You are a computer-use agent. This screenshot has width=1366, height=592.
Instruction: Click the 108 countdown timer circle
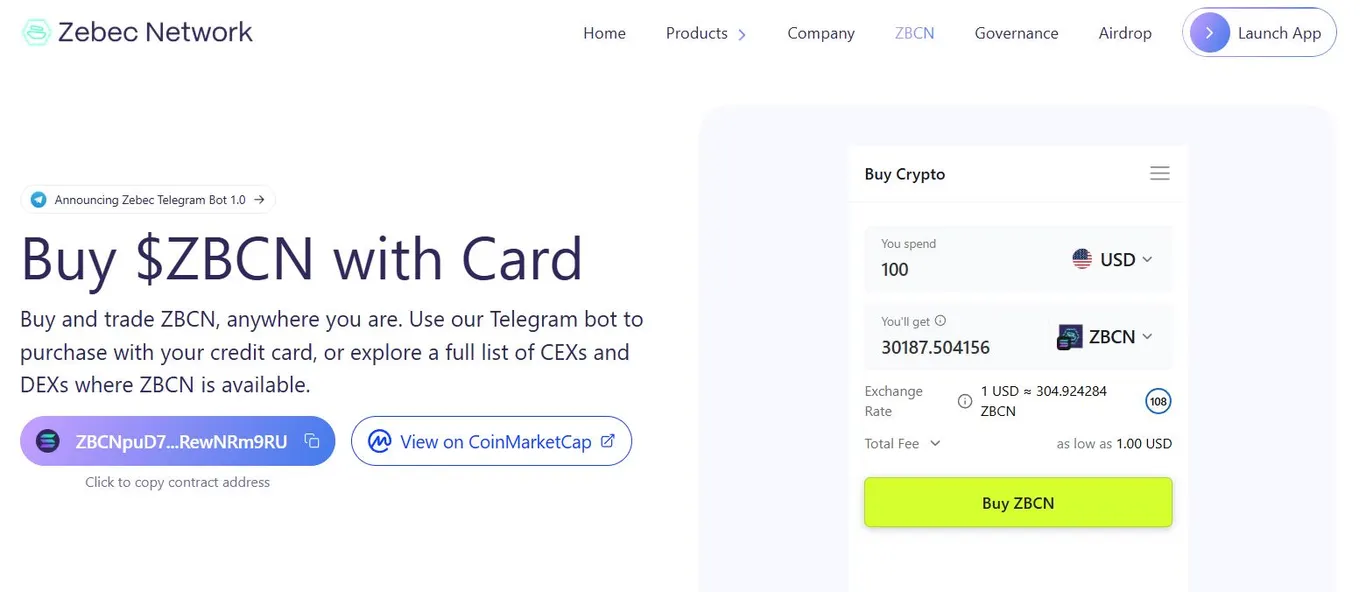1158,401
